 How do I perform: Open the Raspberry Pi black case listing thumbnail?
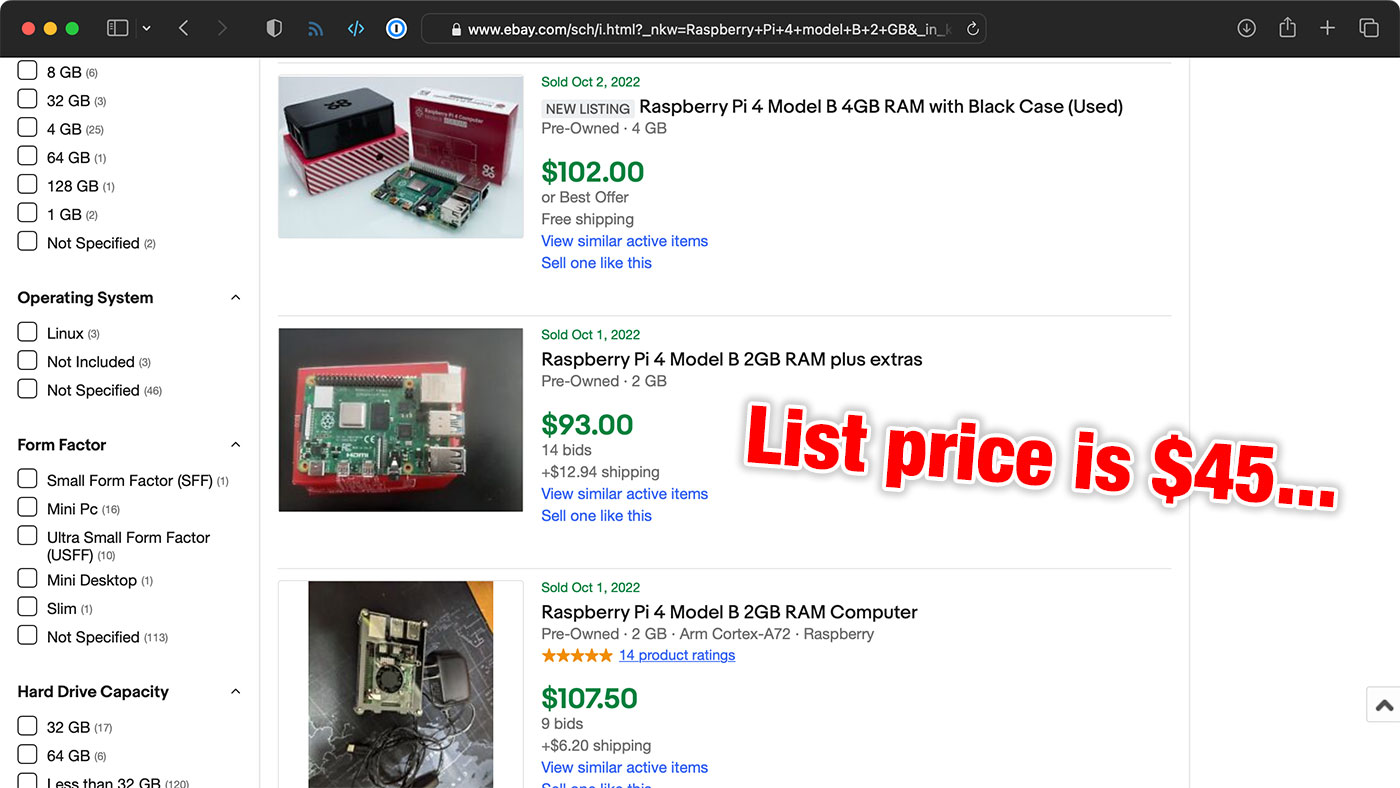(x=400, y=156)
